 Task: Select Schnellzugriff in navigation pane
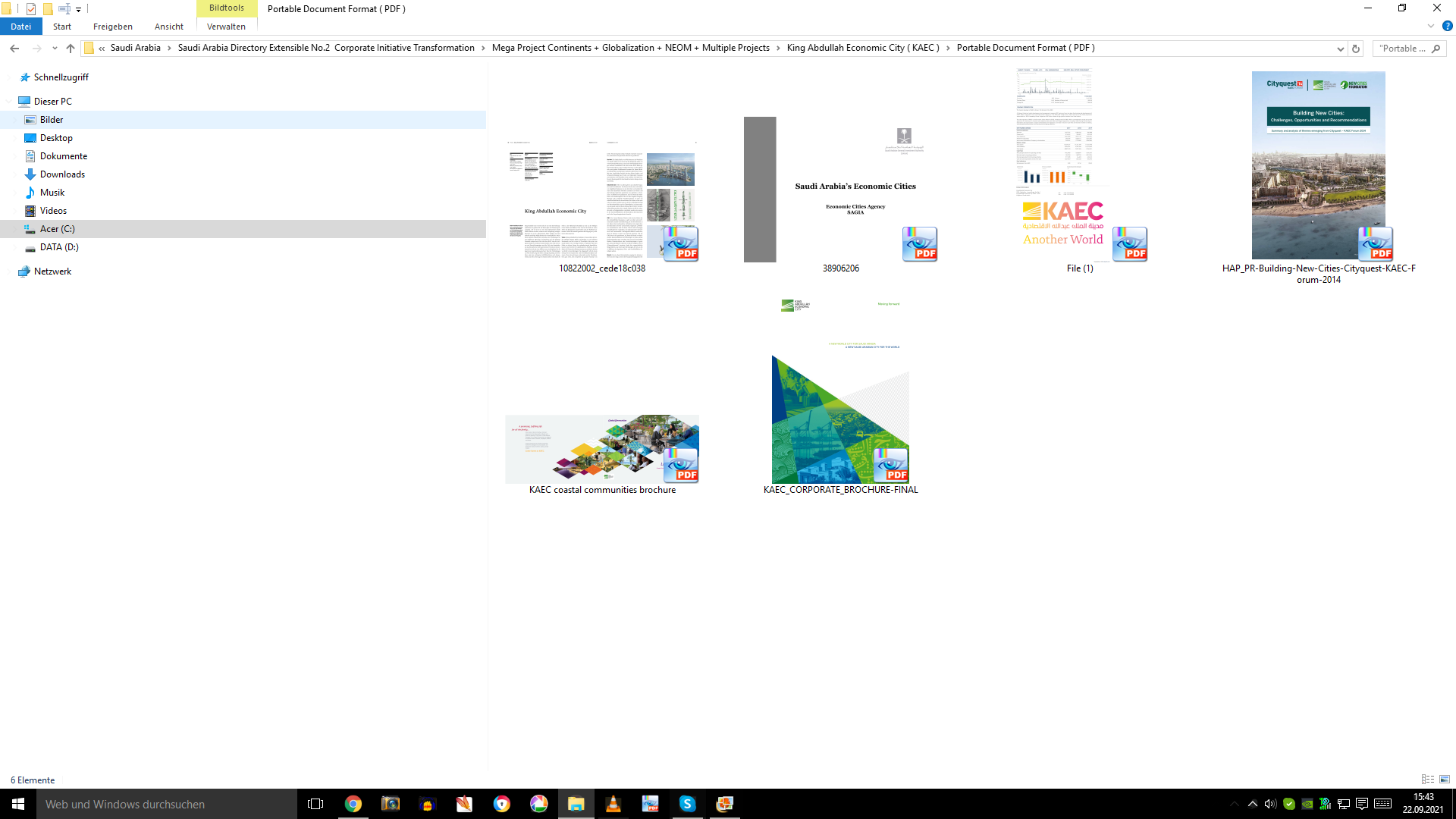click(61, 77)
